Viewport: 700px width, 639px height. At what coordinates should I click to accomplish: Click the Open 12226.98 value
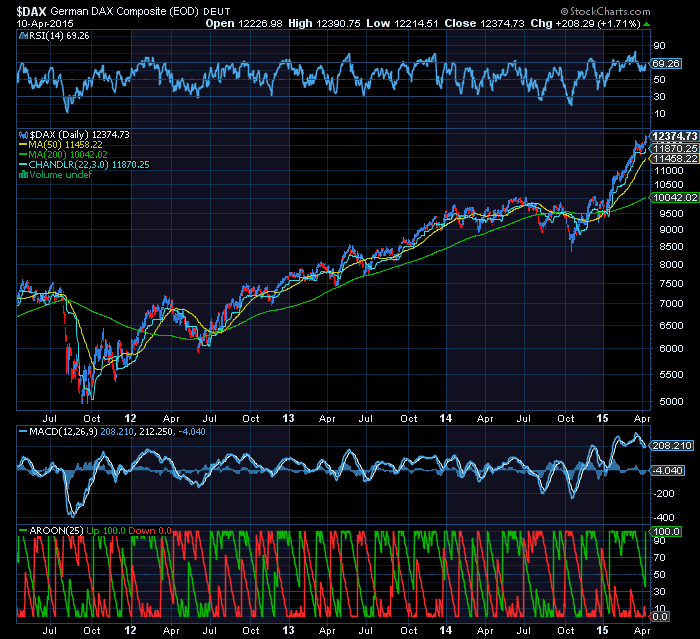[244, 23]
